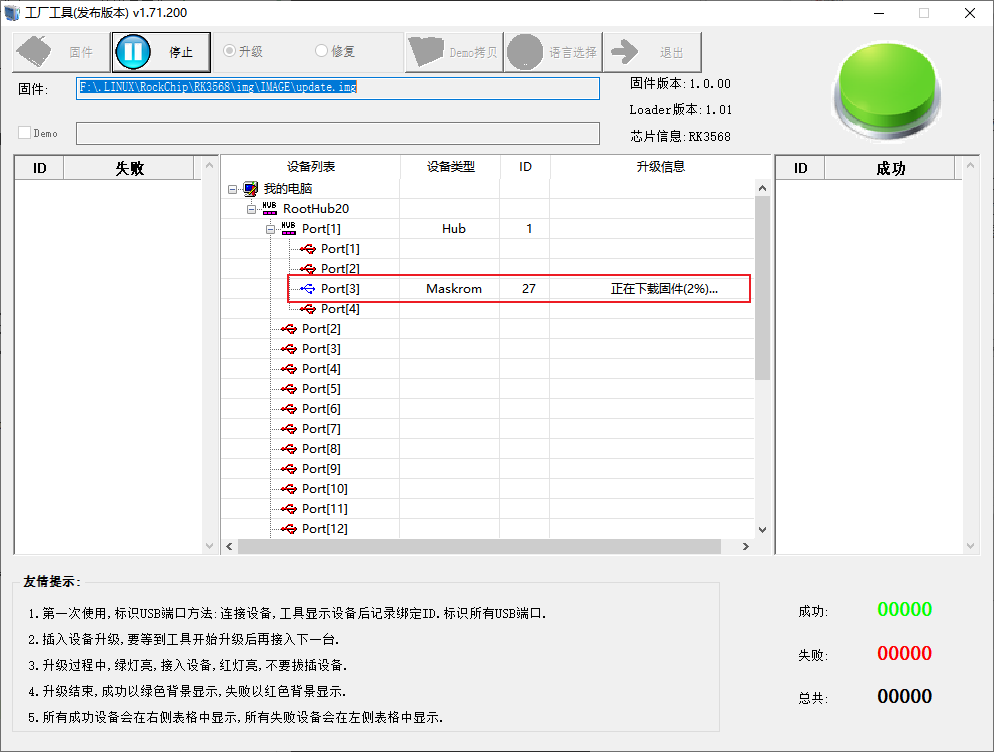Select the 修复 radio button
Image resolution: width=994 pixels, height=752 pixels.
322,51
